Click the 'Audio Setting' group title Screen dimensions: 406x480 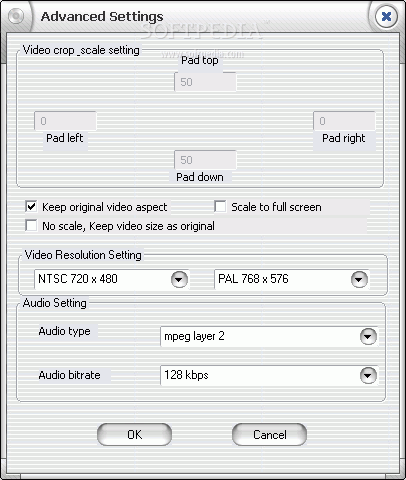(55, 303)
